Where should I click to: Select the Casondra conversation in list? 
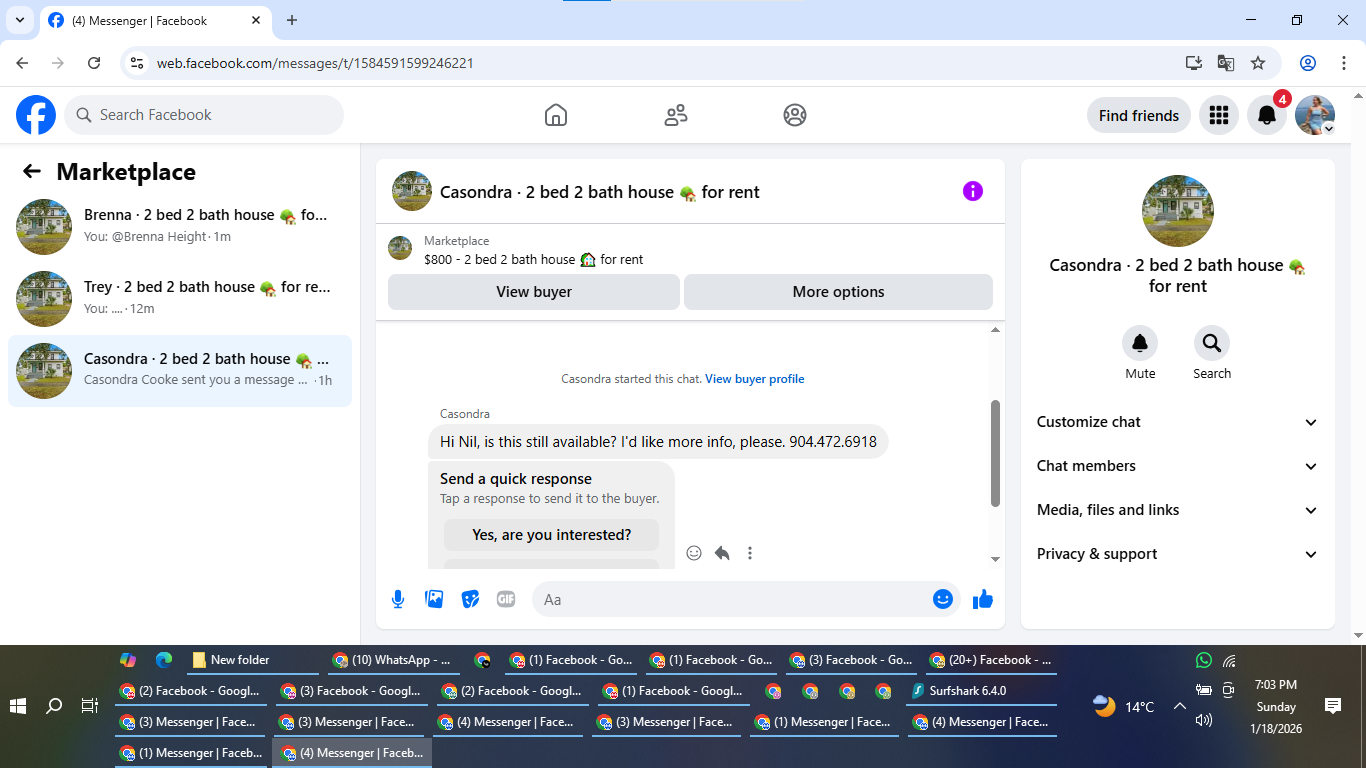click(x=180, y=371)
